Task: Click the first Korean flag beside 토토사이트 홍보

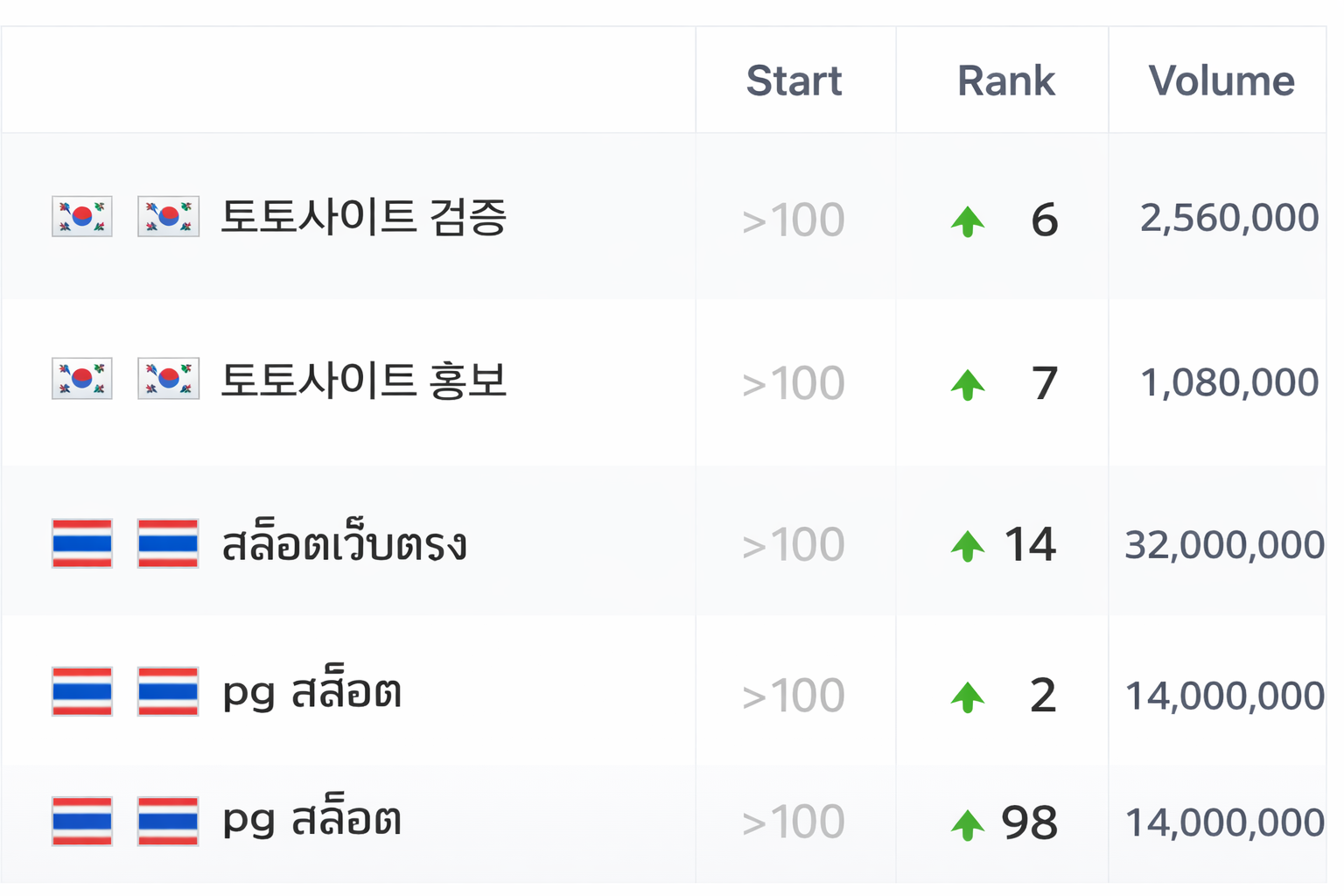Action: [x=82, y=378]
